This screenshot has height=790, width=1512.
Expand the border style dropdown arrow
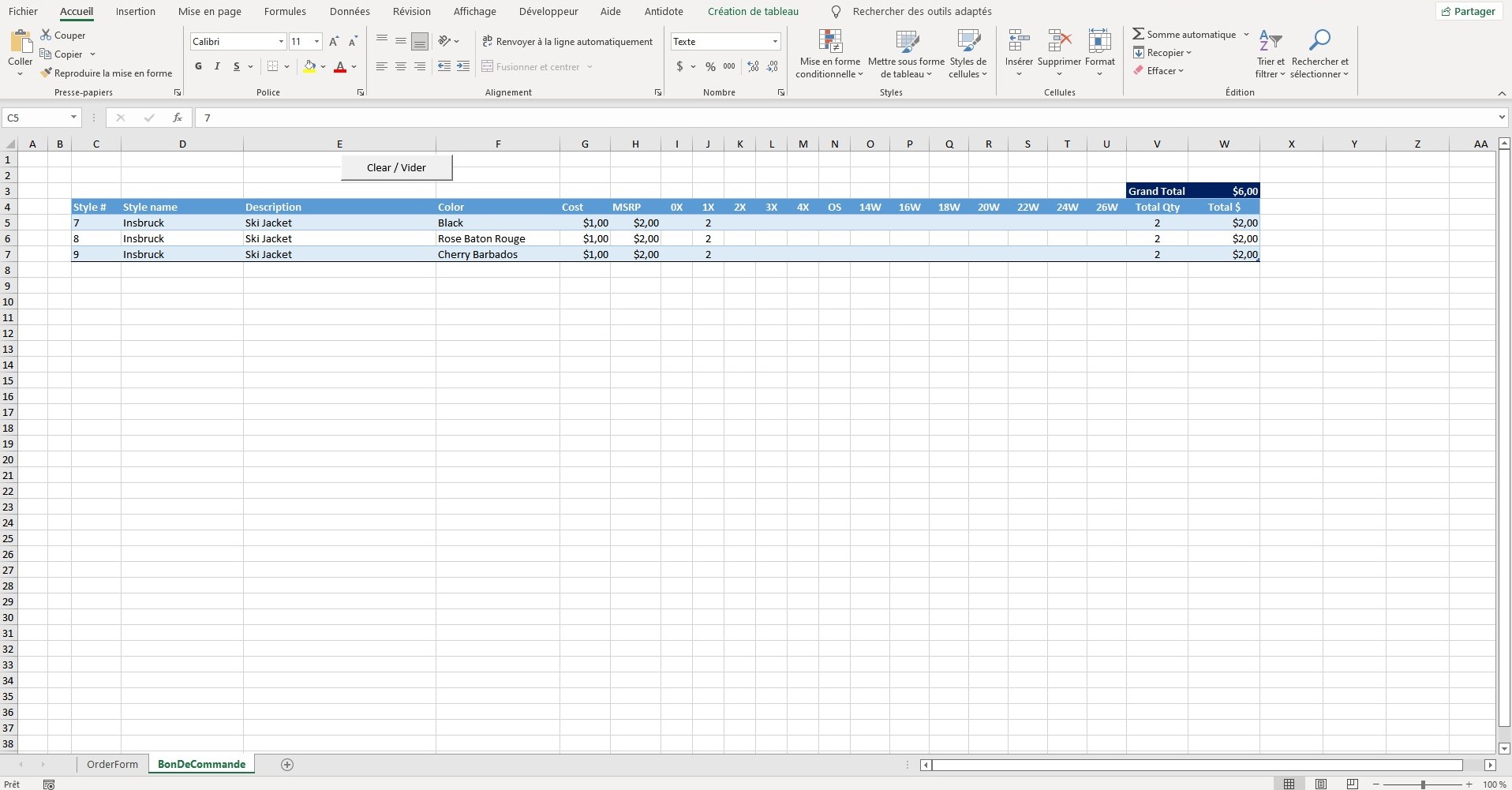coord(286,66)
